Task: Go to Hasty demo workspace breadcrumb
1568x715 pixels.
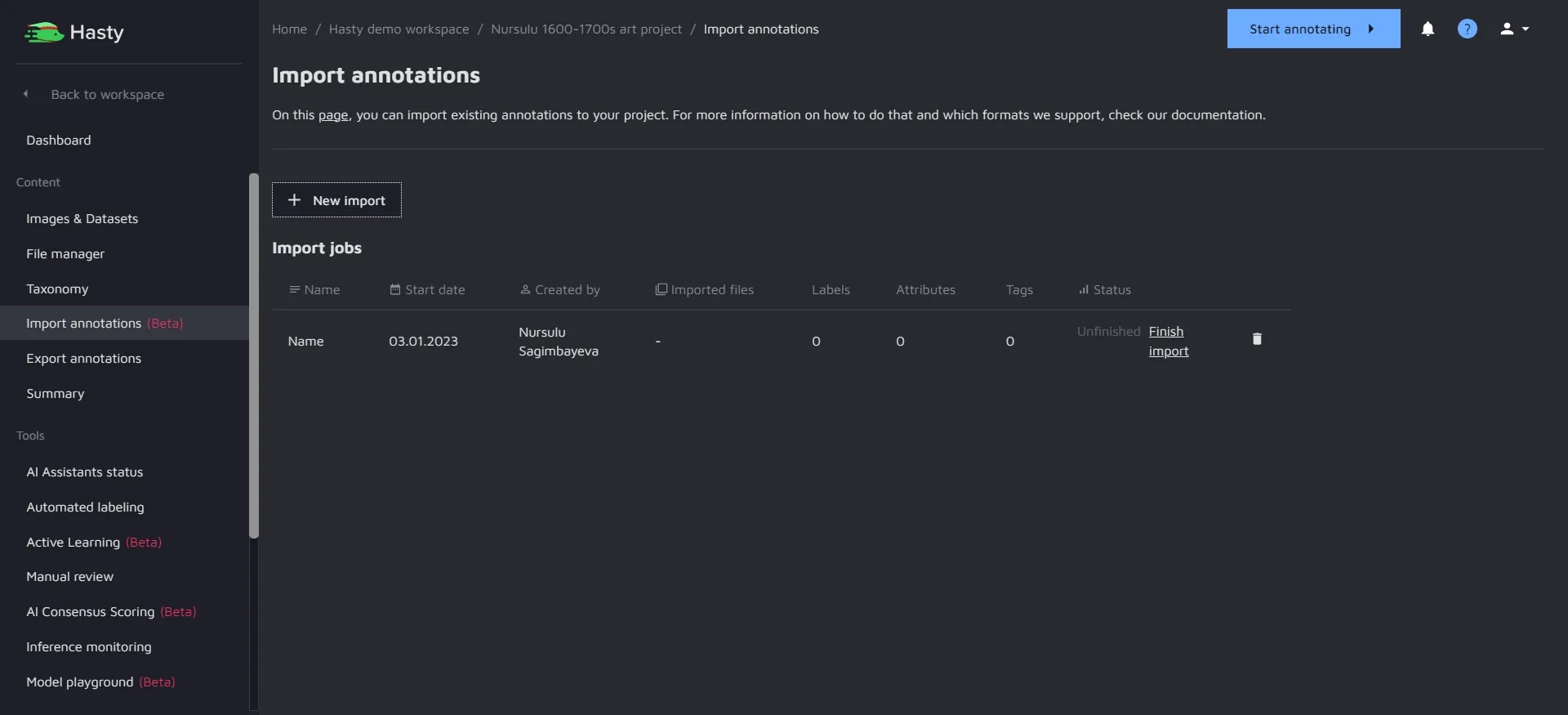Action: pos(399,29)
